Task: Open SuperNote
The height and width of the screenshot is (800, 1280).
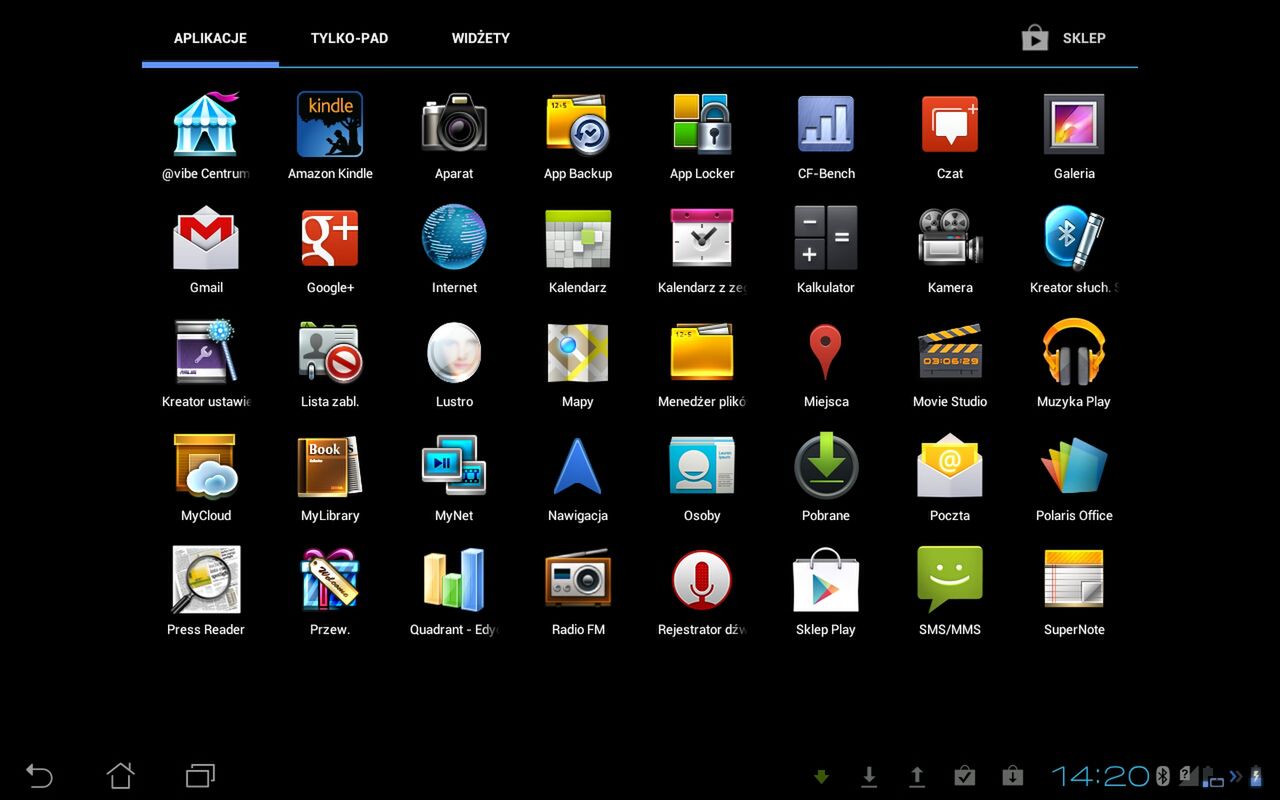Action: [x=1074, y=580]
